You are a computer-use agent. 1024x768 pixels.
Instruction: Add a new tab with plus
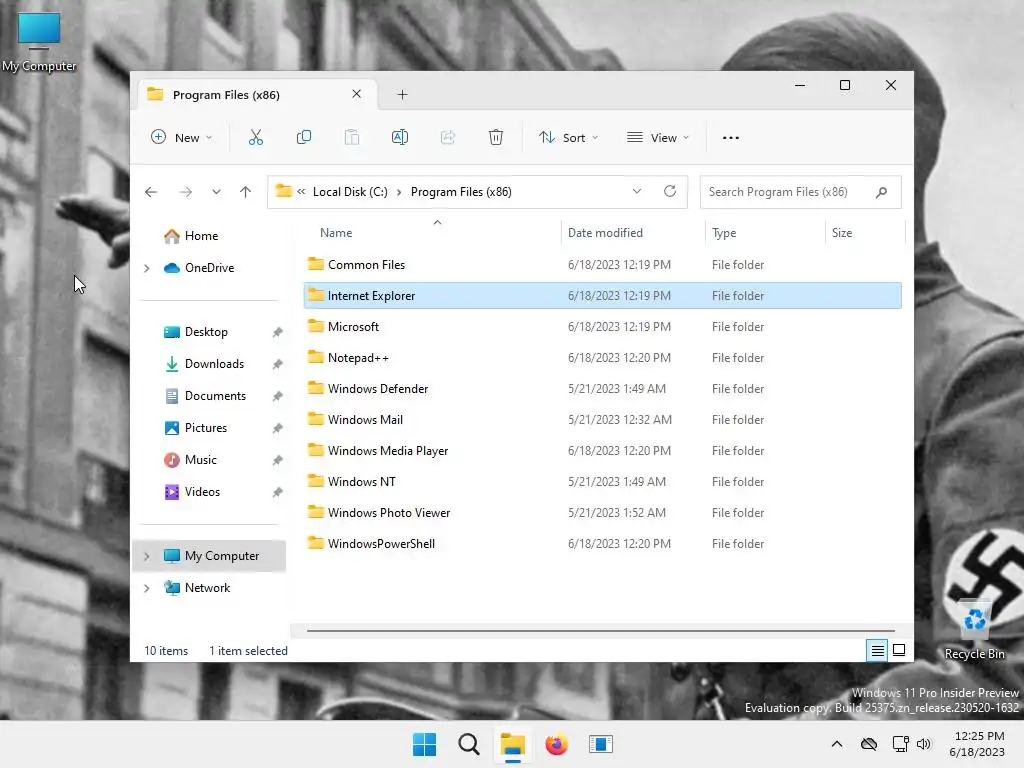coord(402,95)
